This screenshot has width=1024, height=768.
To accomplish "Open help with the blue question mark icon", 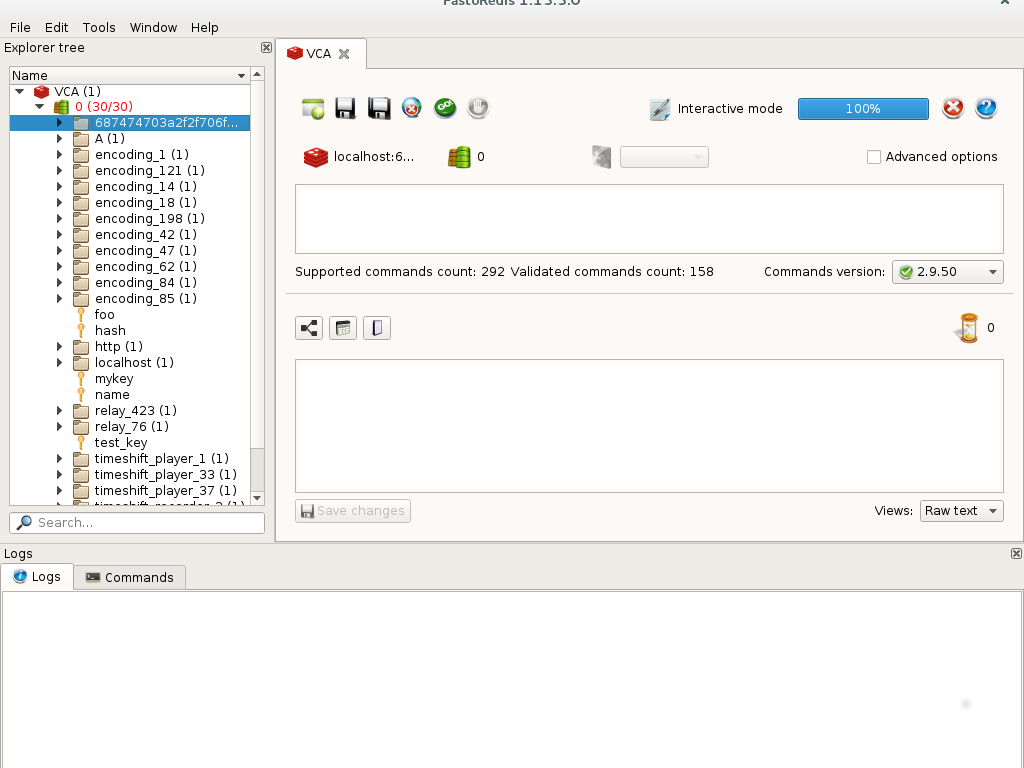I will [986, 108].
